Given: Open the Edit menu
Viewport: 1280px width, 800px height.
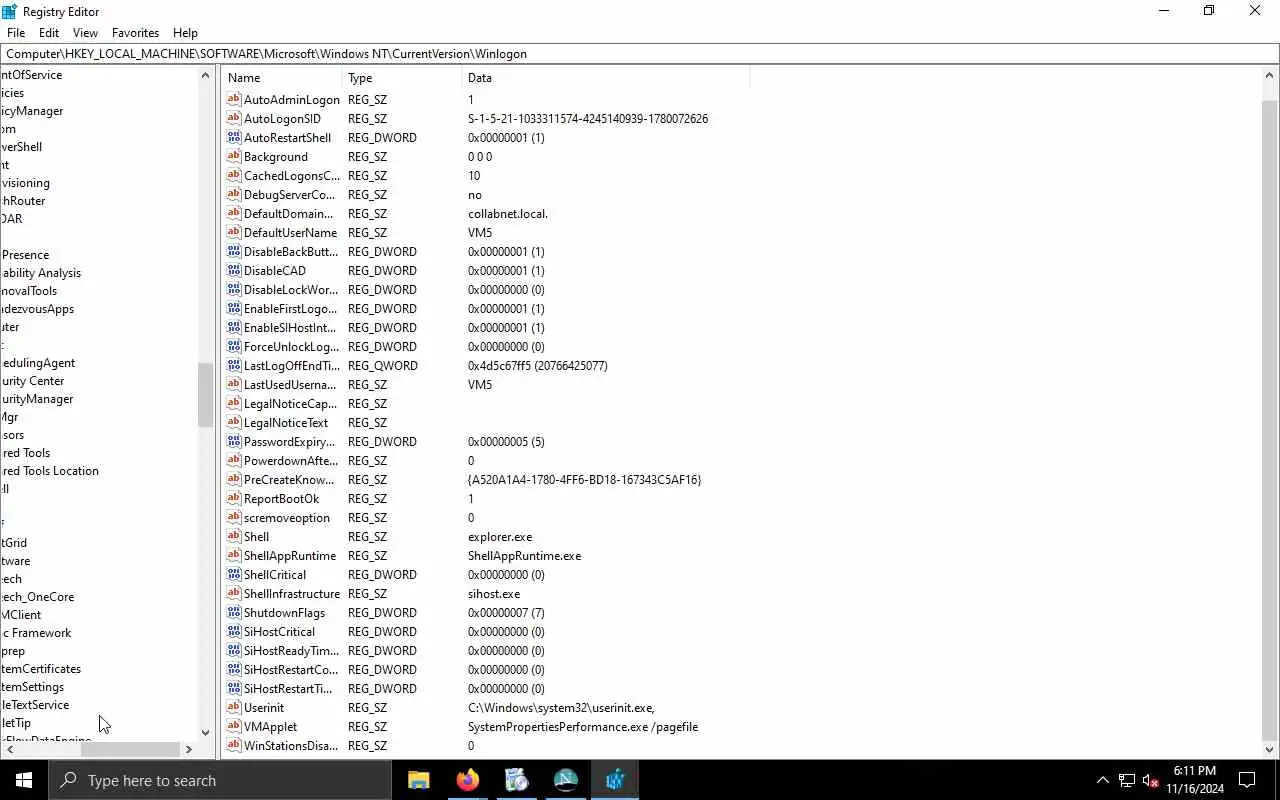Looking at the screenshot, I should coord(49,32).
